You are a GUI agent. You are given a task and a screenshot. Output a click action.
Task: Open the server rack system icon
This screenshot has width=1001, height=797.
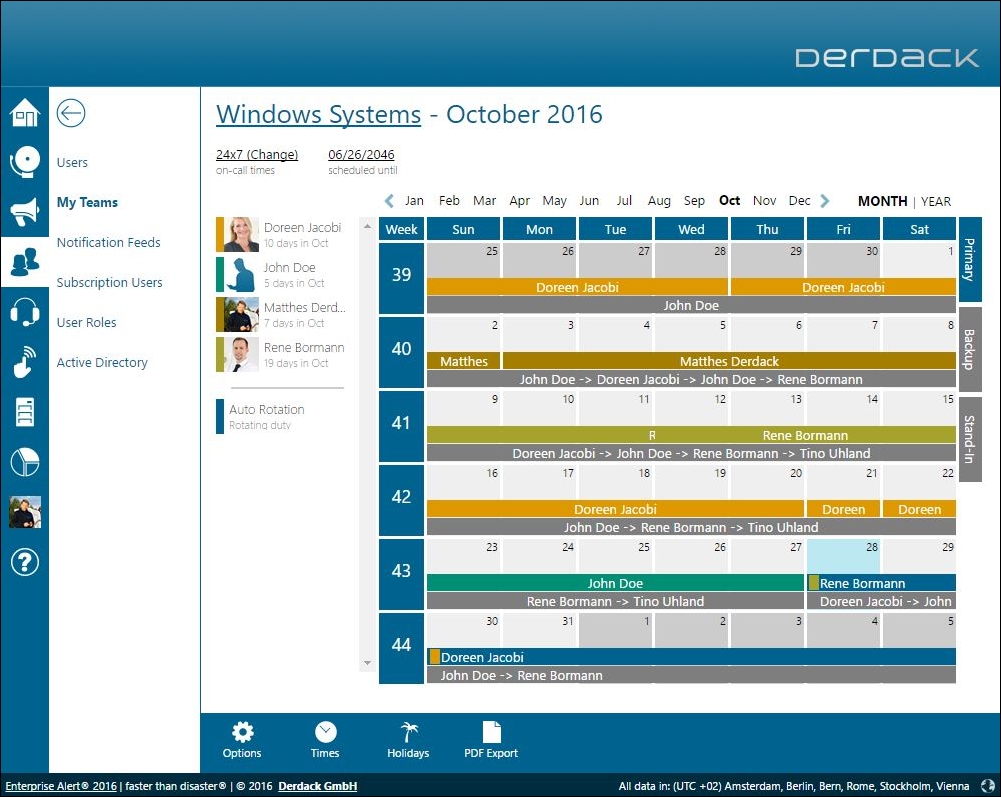pos(24,412)
